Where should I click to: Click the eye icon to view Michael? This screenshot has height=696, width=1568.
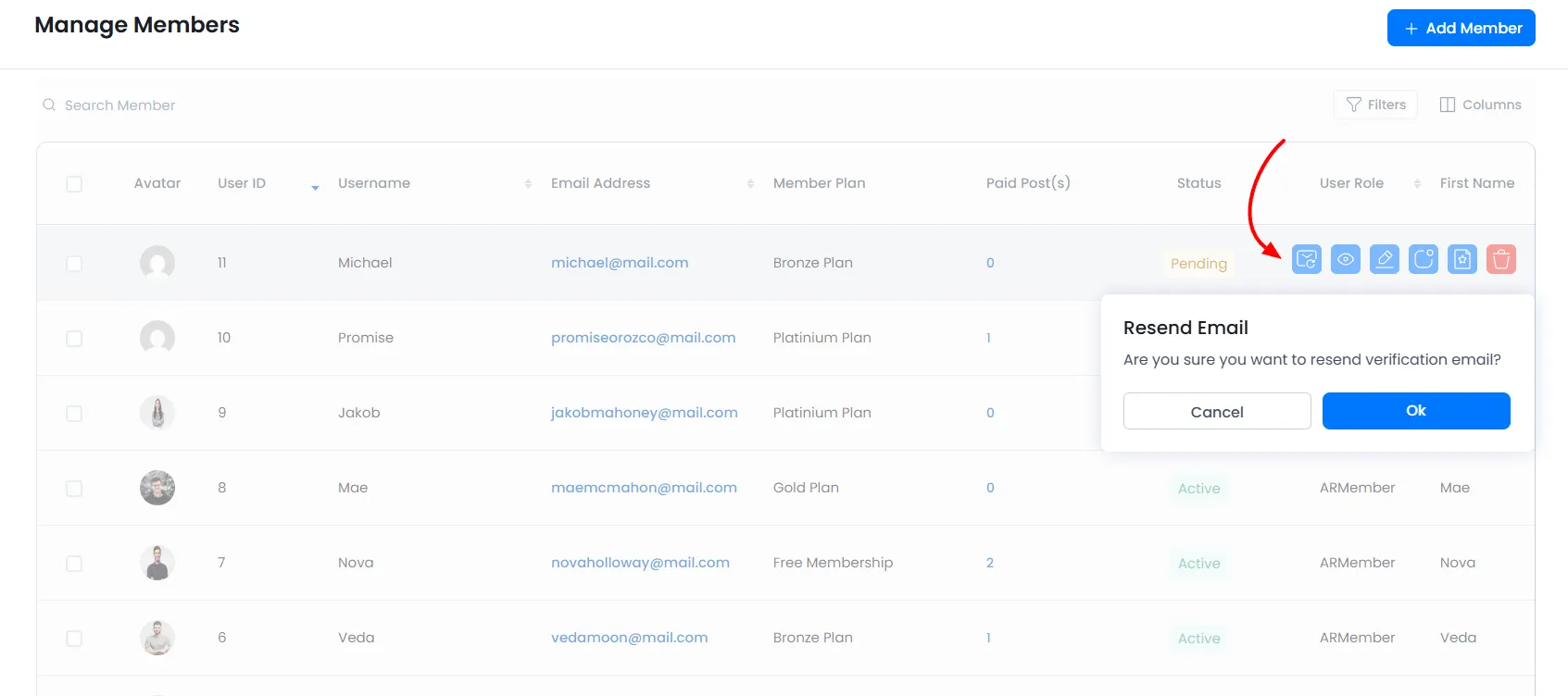click(1345, 259)
